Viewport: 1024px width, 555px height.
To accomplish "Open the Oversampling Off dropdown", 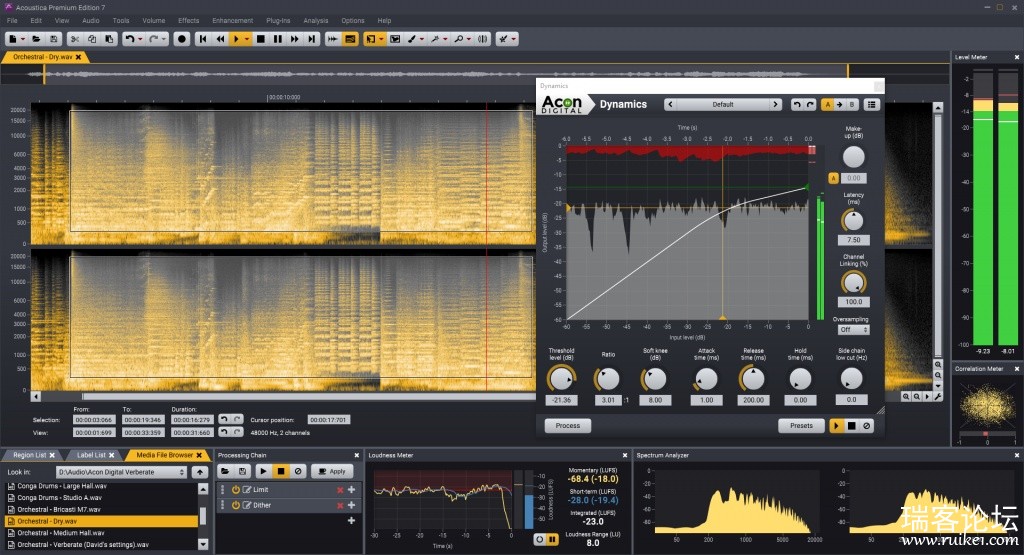I will (x=854, y=330).
